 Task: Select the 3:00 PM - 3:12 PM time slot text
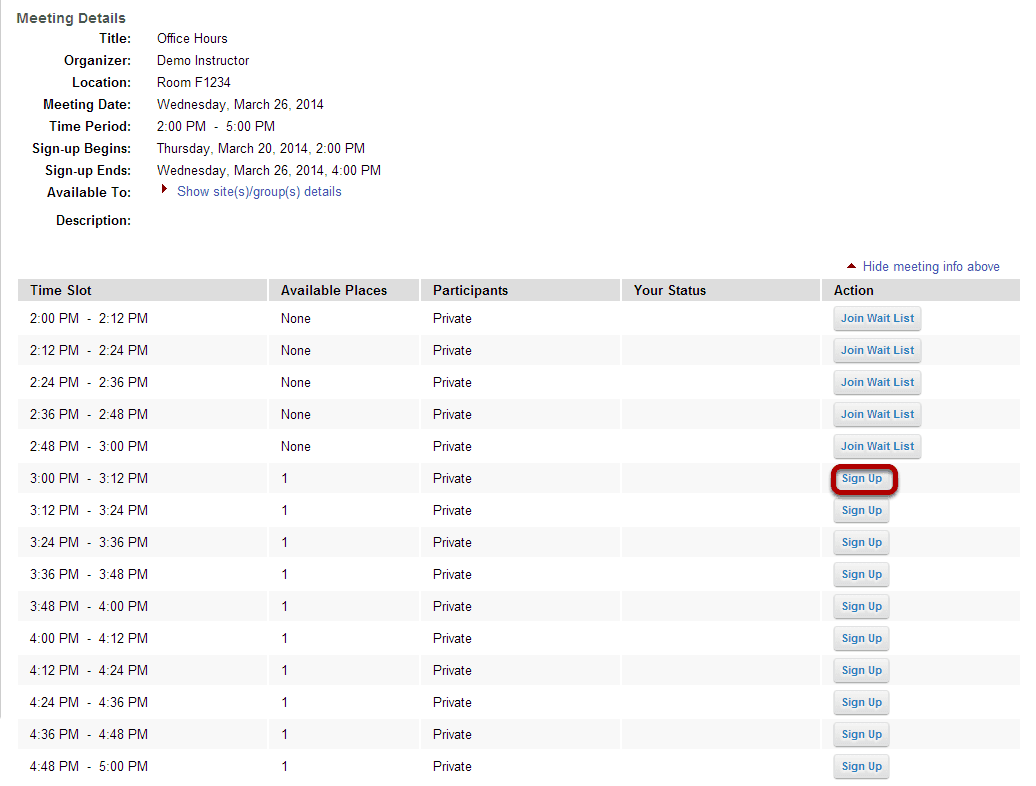tap(89, 478)
